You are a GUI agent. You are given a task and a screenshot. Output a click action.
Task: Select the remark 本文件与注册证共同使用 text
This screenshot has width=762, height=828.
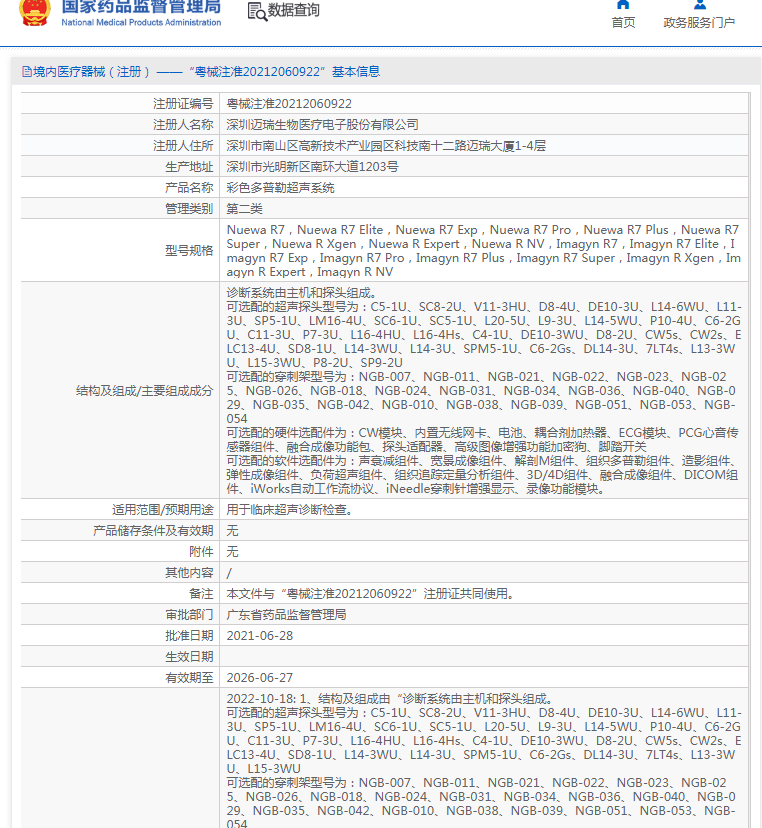pyautogui.click(x=371, y=594)
